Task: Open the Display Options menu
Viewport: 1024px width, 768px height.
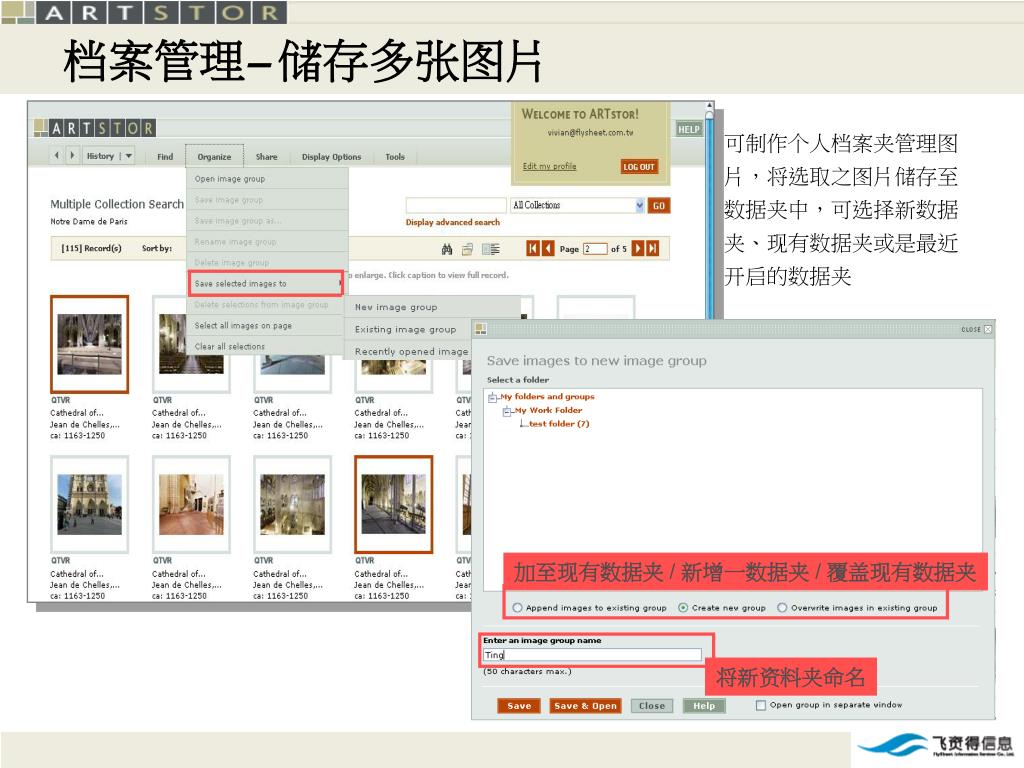Action: tap(331, 157)
